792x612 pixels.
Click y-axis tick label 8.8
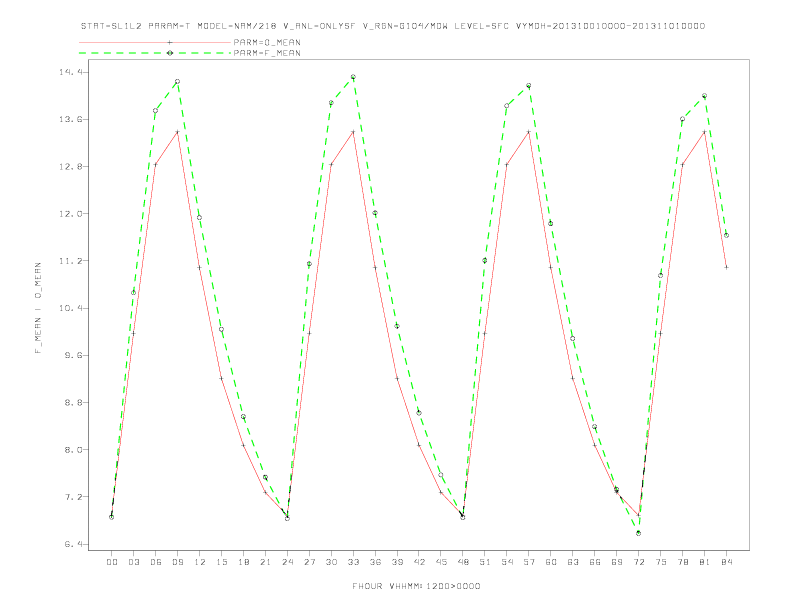pos(72,402)
